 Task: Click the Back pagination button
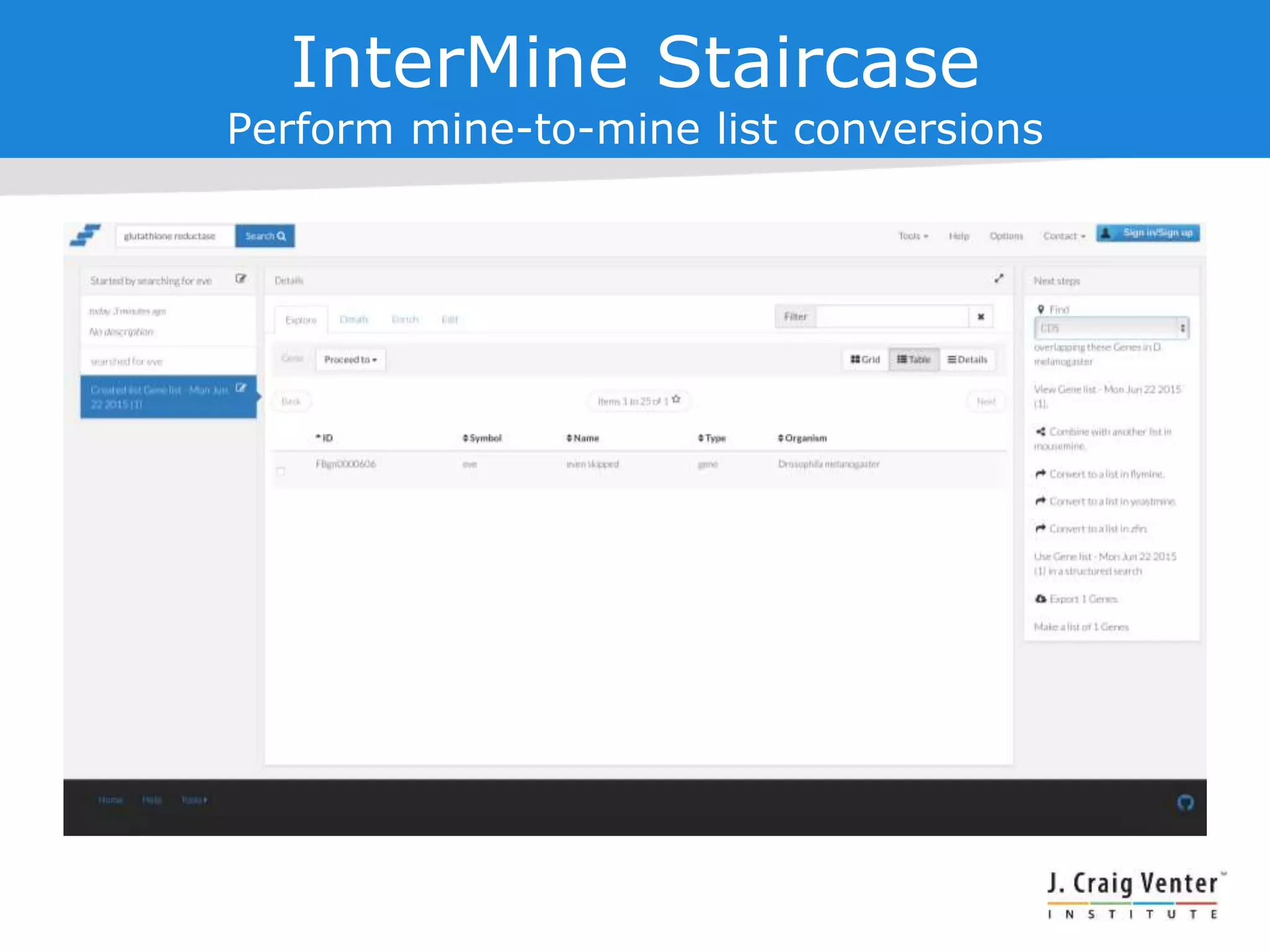(x=291, y=402)
